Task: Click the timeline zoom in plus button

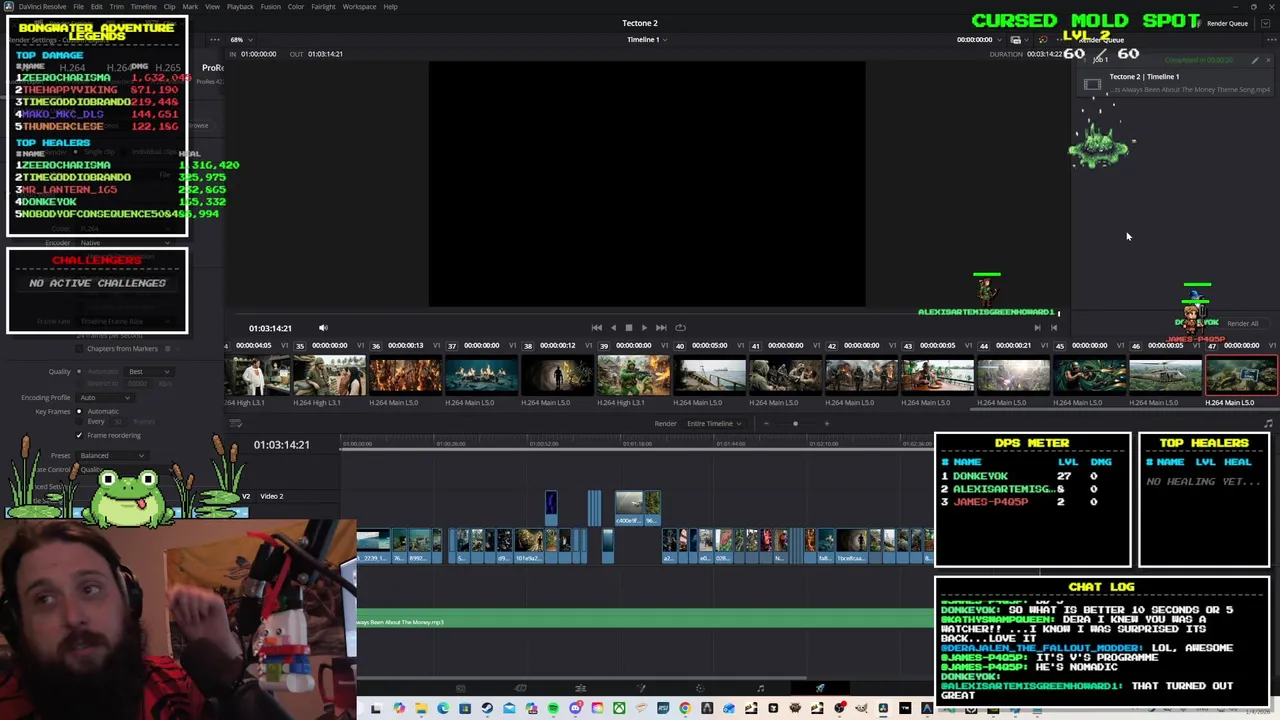Action: (826, 423)
